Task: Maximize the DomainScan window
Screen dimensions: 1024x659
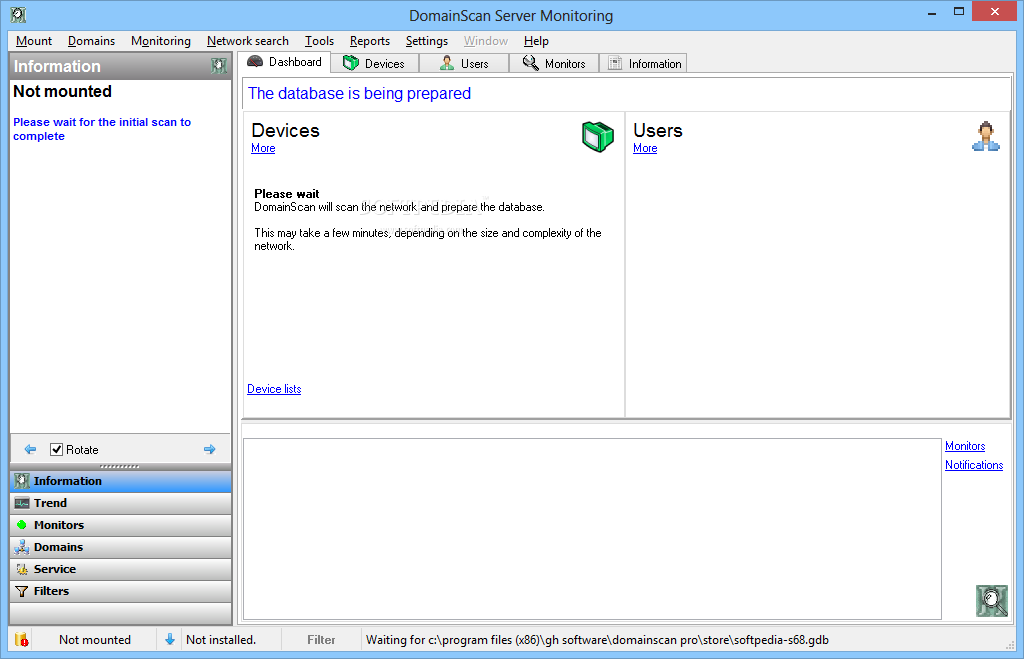Action: coord(959,12)
